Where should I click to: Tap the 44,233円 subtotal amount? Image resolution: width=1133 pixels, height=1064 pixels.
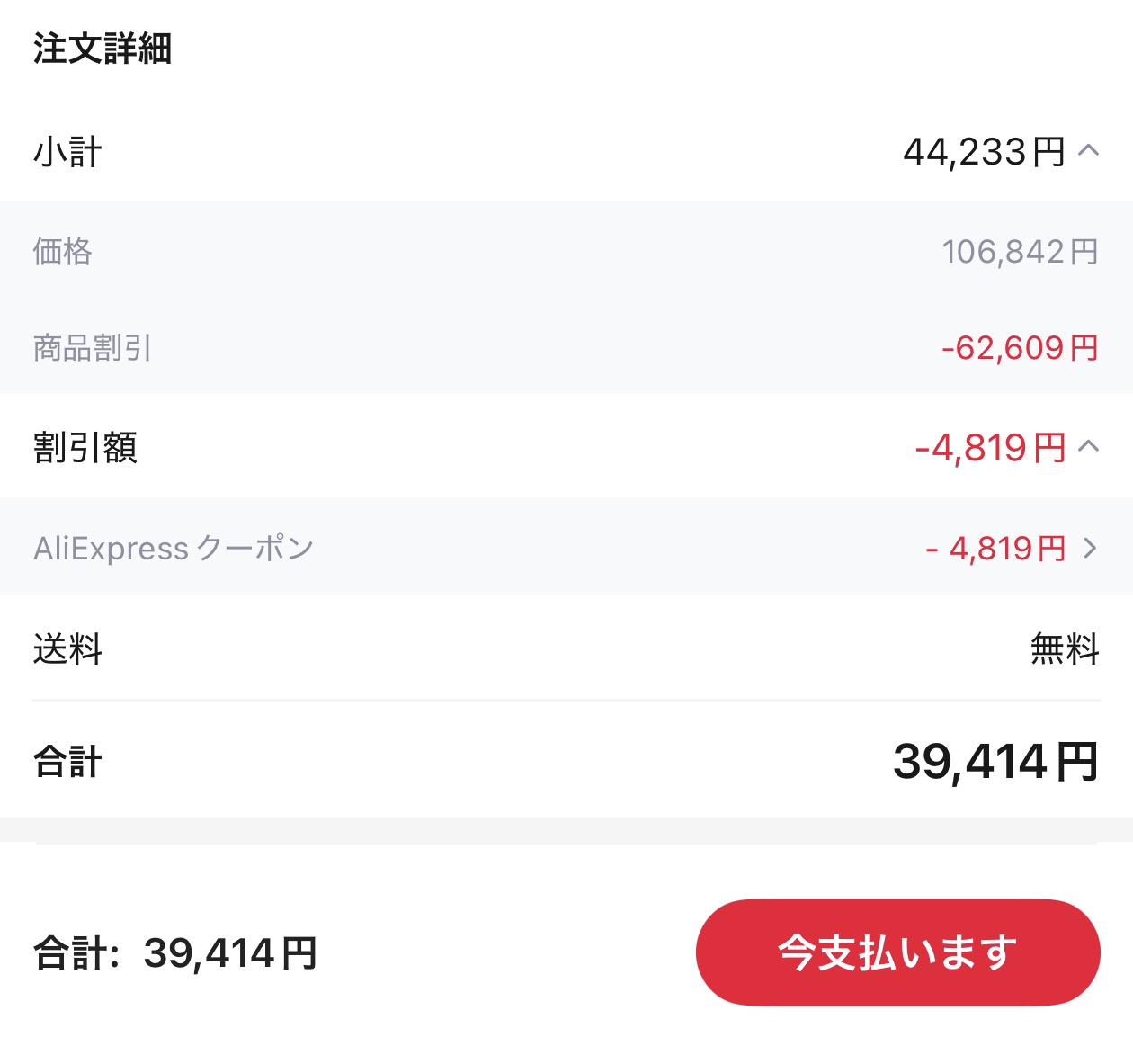pyautogui.click(x=985, y=152)
